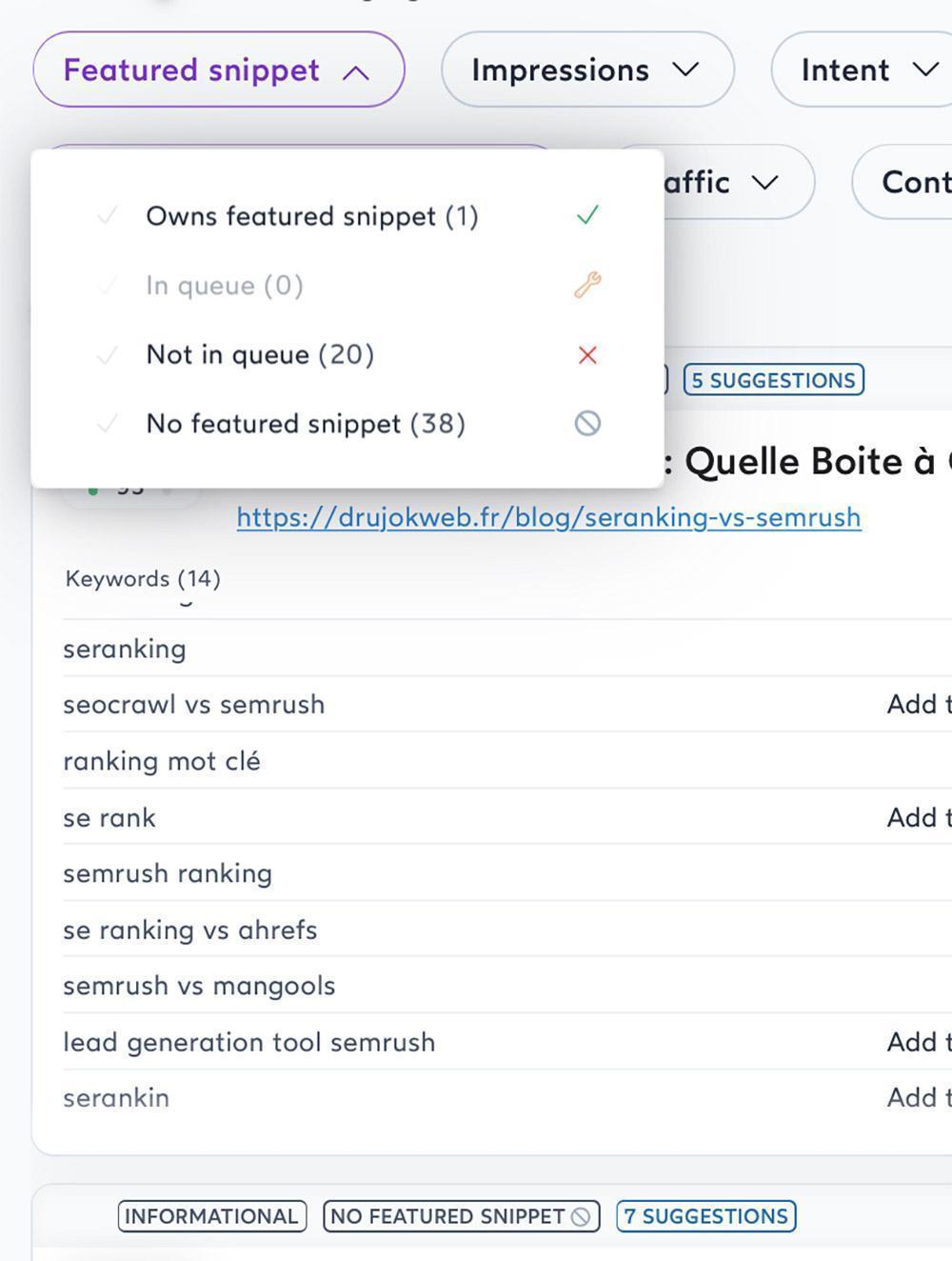
Task: Click the up chevron on Featured snippet
Action: pos(355,71)
